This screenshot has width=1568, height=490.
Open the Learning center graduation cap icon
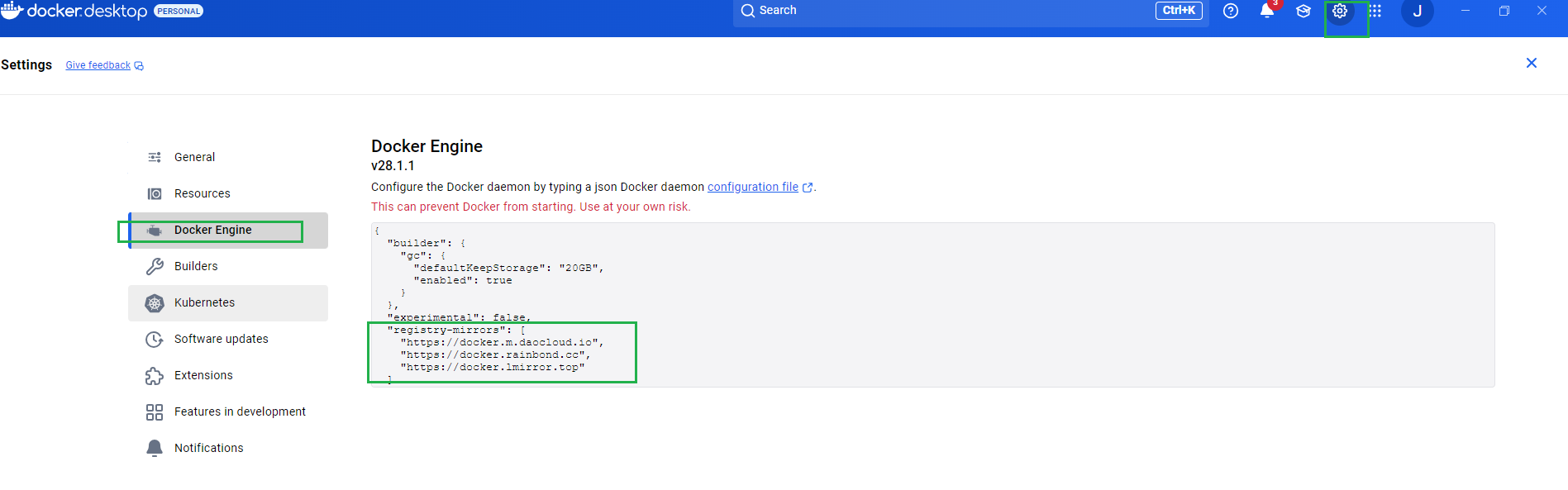tap(1303, 11)
